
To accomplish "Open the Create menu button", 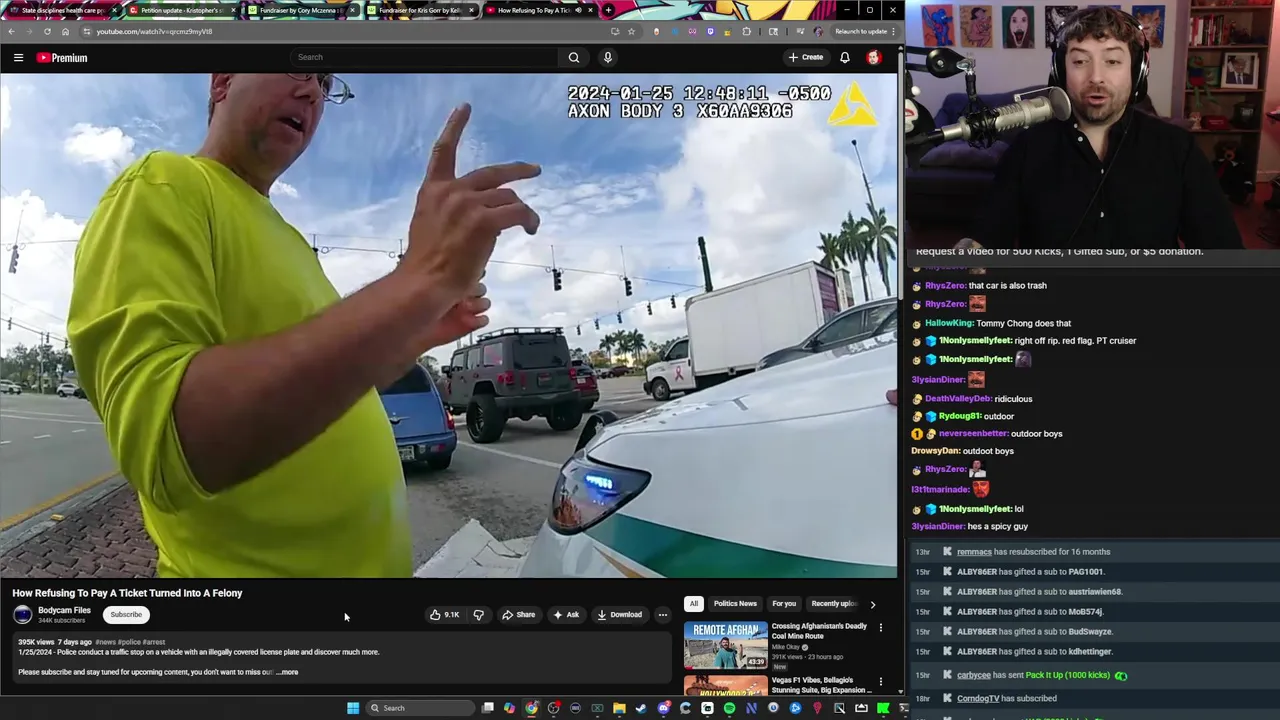I will point(805,57).
